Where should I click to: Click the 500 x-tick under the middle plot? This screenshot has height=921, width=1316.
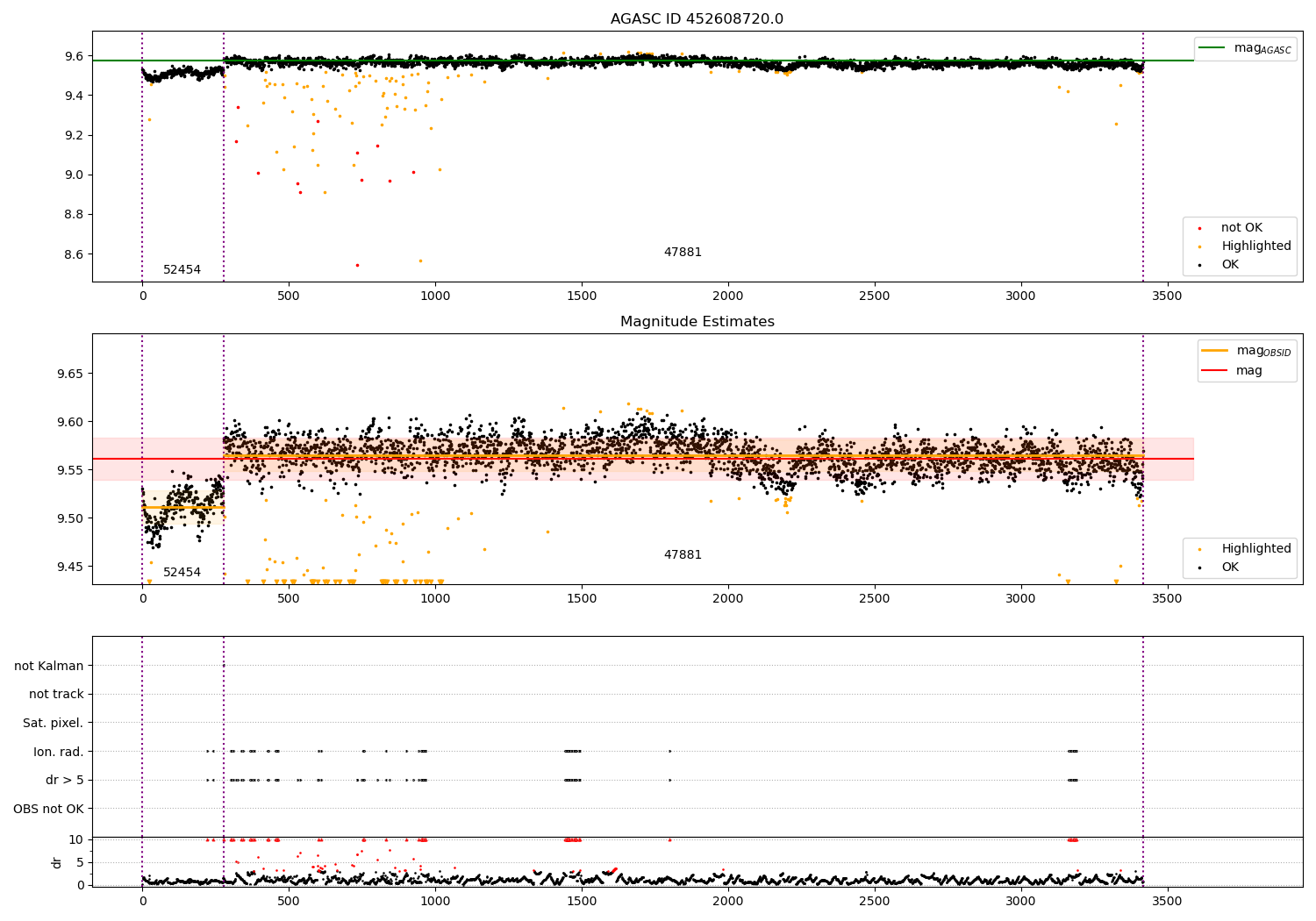tap(289, 598)
